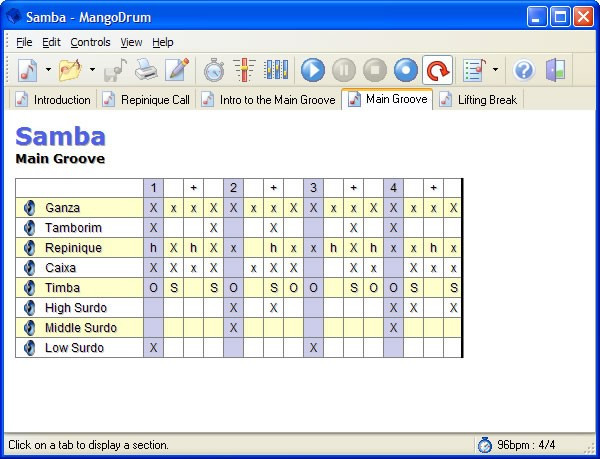The width and height of the screenshot is (600, 459).
Task: Switch to the Introduction tab
Action: click(x=53, y=100)
